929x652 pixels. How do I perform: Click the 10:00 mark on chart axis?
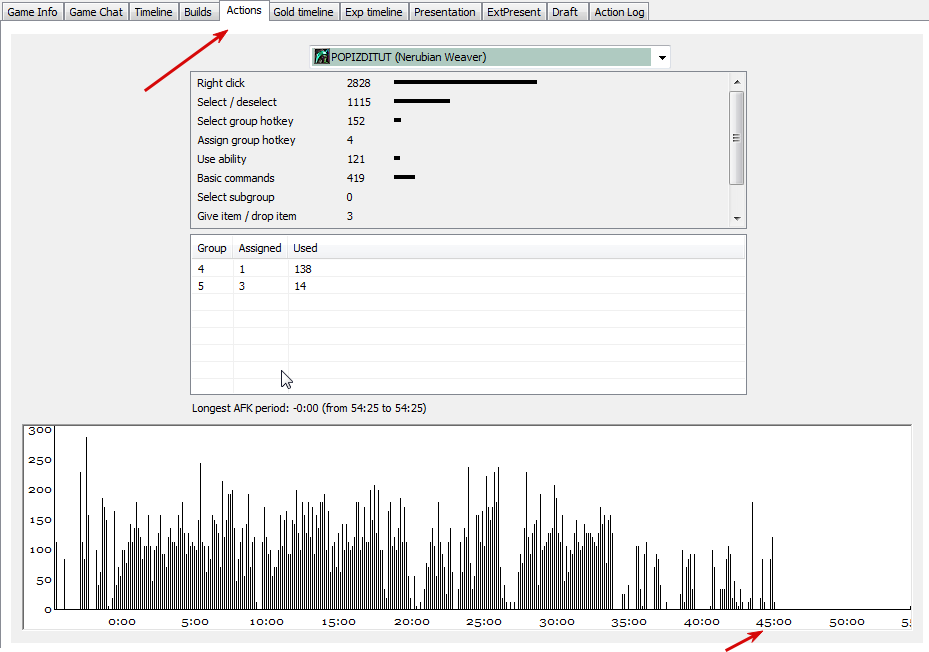click(267, 622)
